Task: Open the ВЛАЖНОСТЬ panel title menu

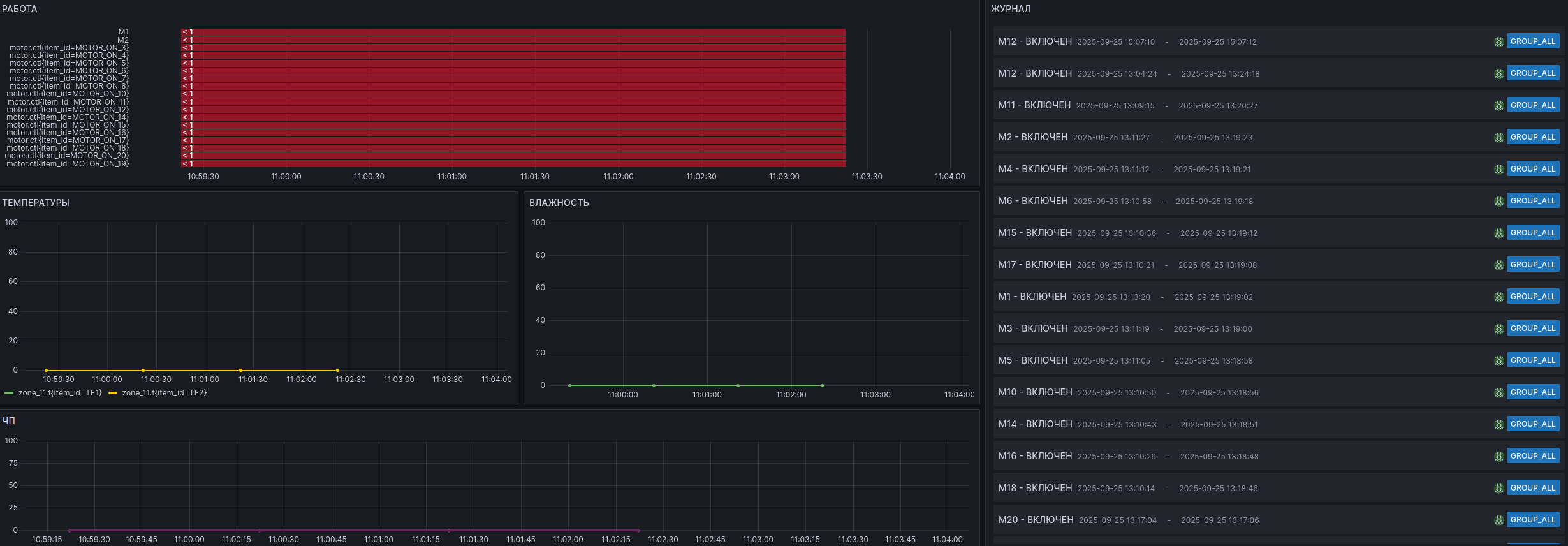Action: click(x=559, y=203)
